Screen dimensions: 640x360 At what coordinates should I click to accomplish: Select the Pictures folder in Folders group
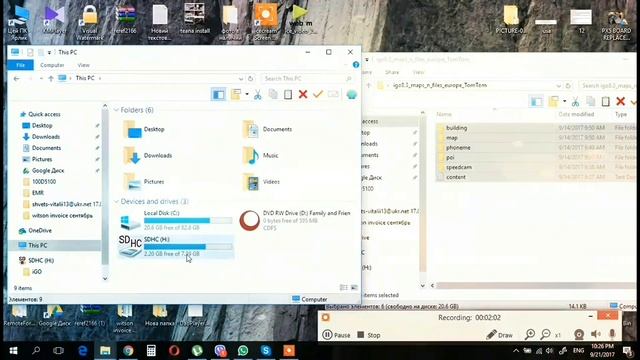coord(144,182)
